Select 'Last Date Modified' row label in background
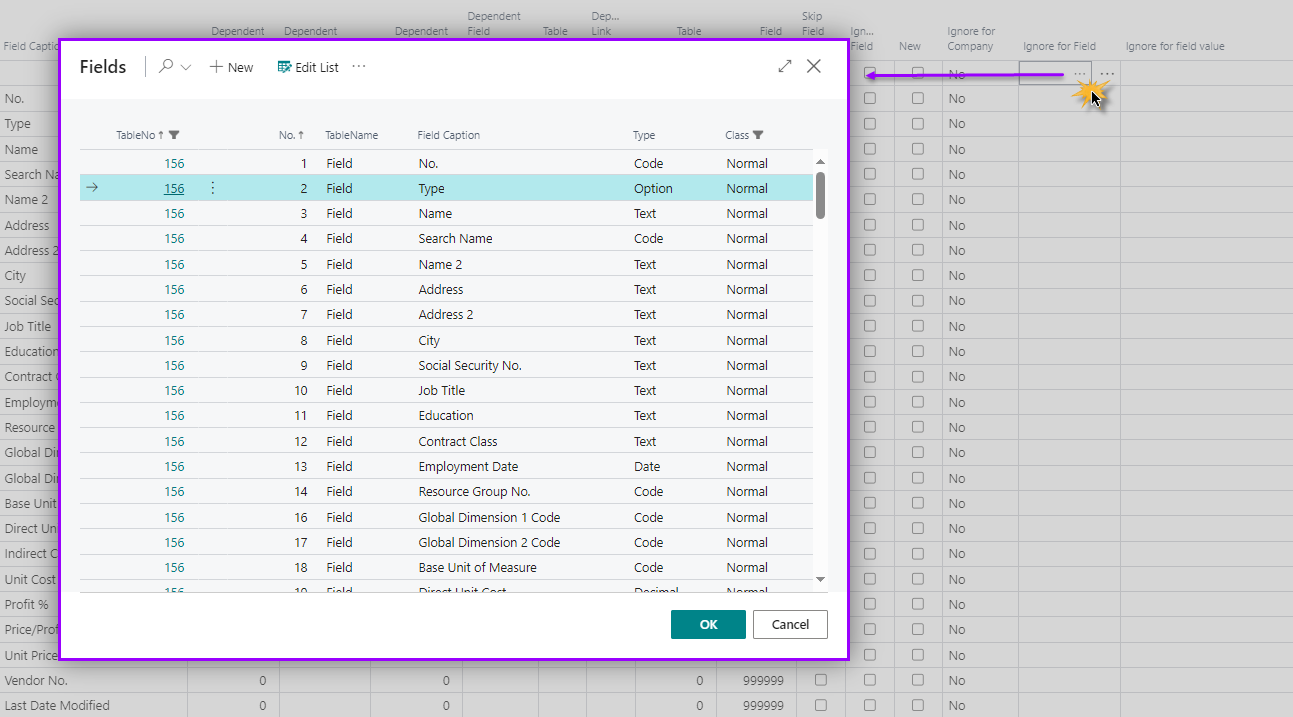1293x717 pixels. tap(57, 705)
